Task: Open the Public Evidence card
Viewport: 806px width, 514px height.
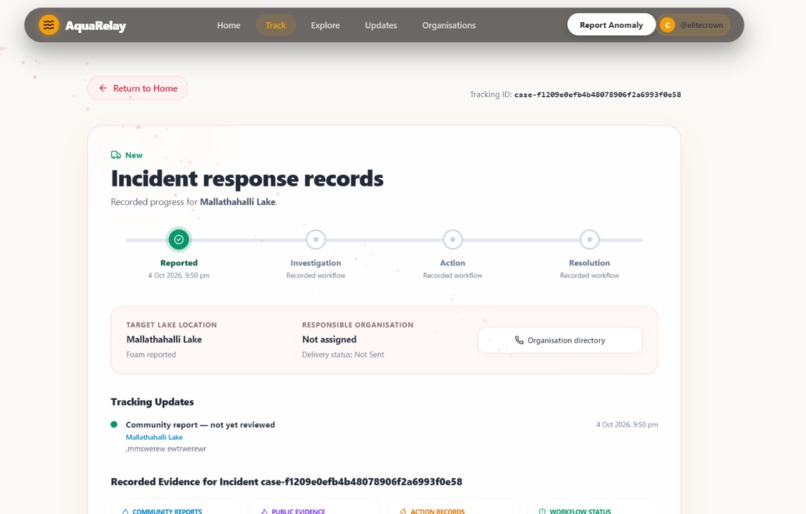Action: coord(315,508)
